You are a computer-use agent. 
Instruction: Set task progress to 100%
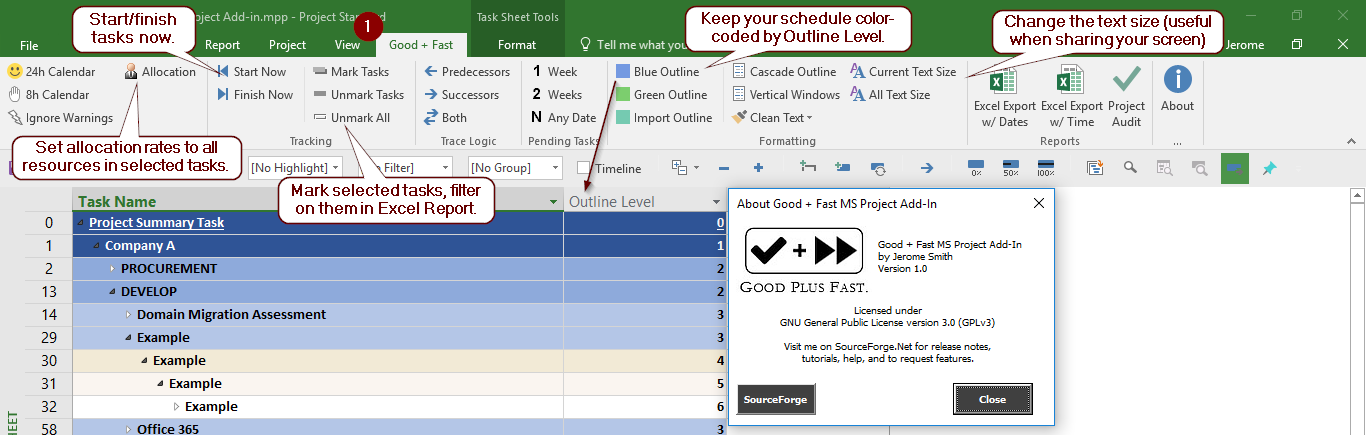point(1046,168)
